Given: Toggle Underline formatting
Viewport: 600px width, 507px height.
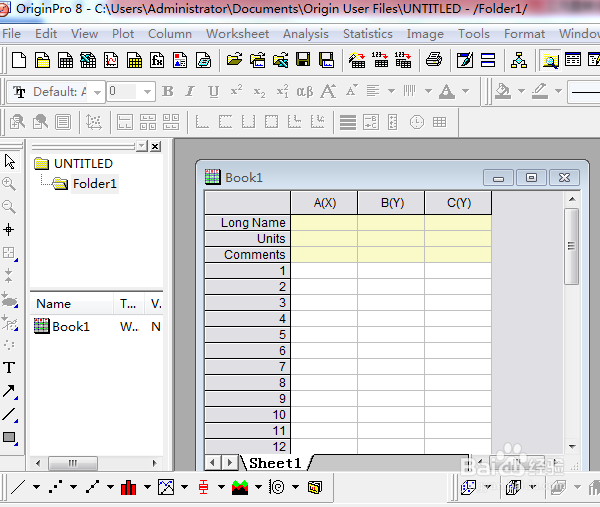Looking at the screenshot, I should click(214, 91).
